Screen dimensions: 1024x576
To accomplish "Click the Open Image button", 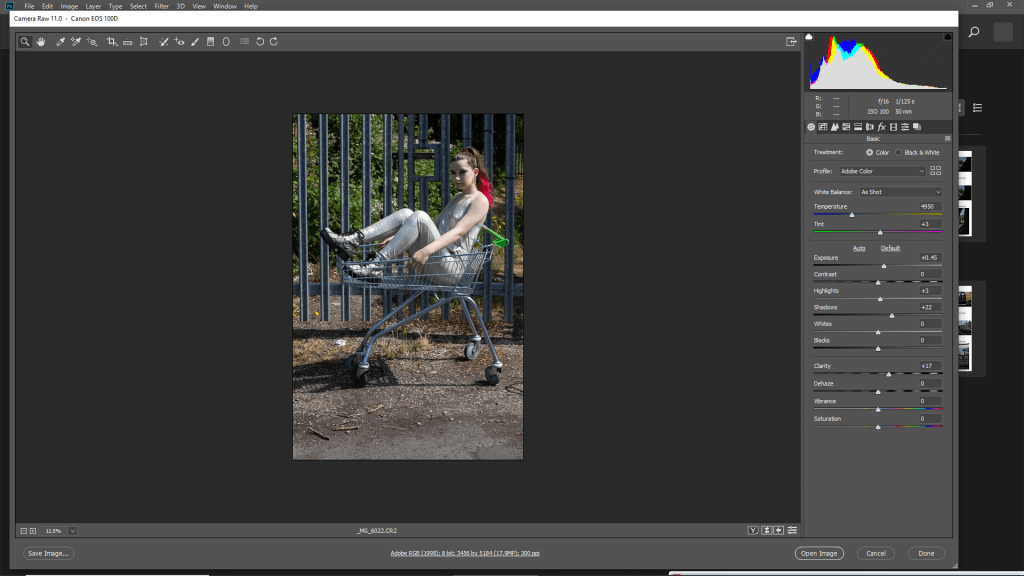I will point(819,553).
